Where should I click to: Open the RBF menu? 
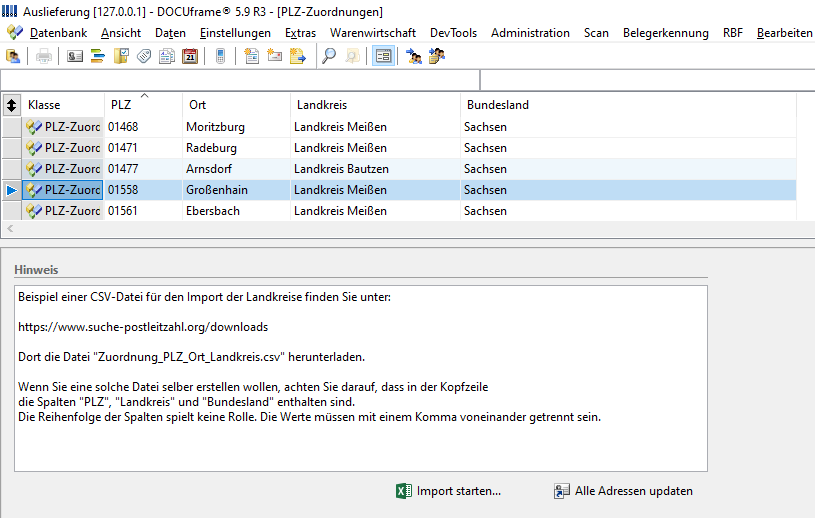(732, 33)
